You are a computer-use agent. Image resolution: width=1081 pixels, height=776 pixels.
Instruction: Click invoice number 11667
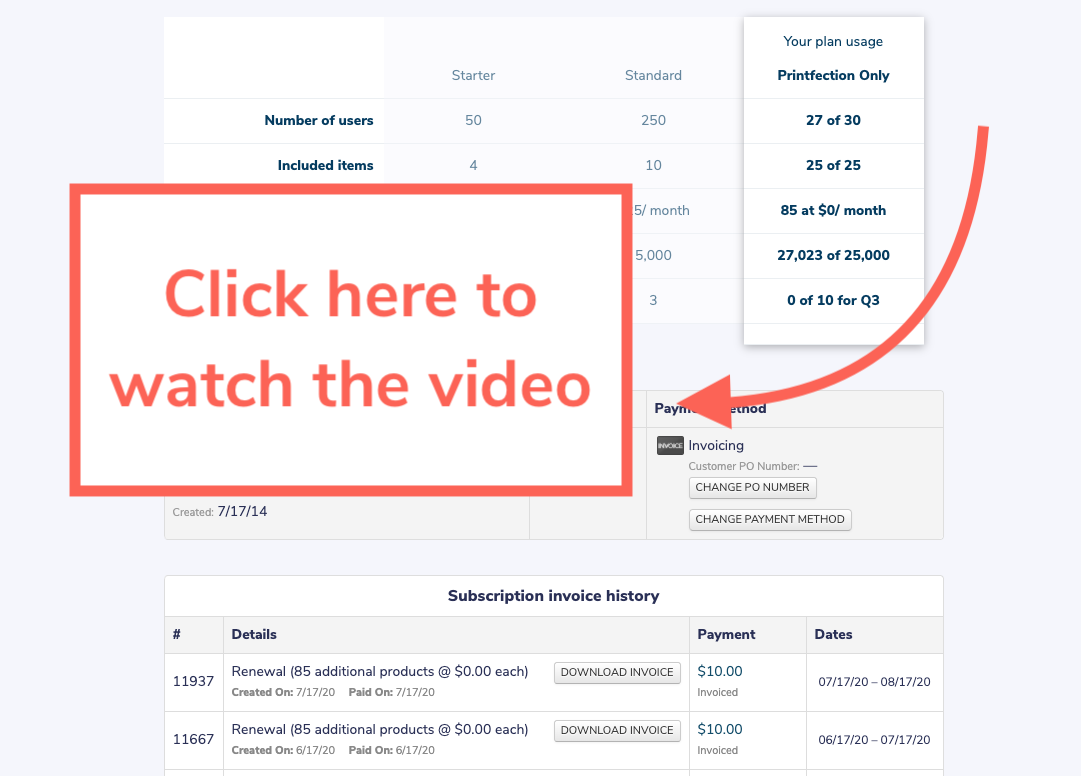click(x=193, y=740)
